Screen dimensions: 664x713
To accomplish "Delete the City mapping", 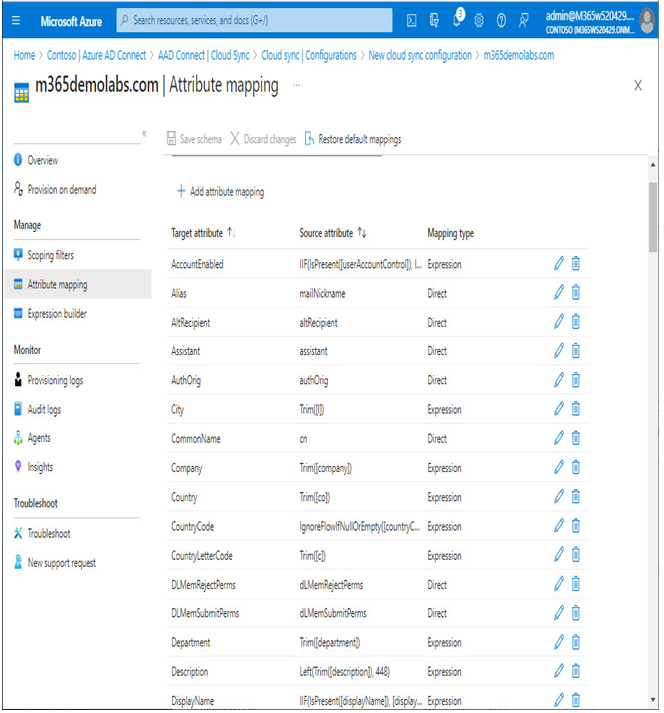I will 576,409.
